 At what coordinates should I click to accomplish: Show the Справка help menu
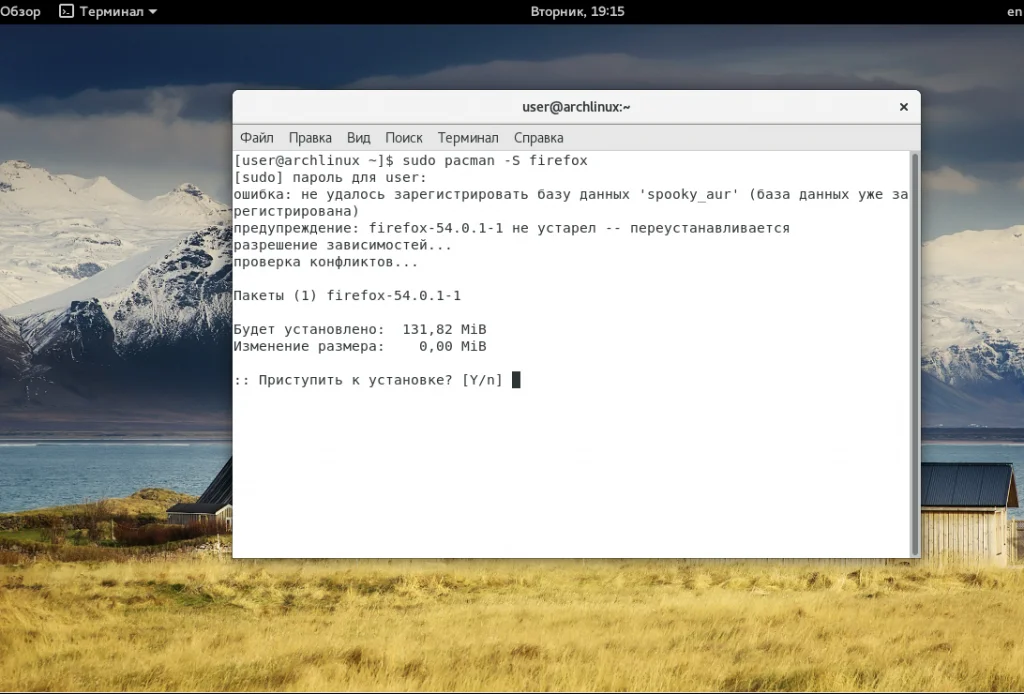tap(538, 138)
